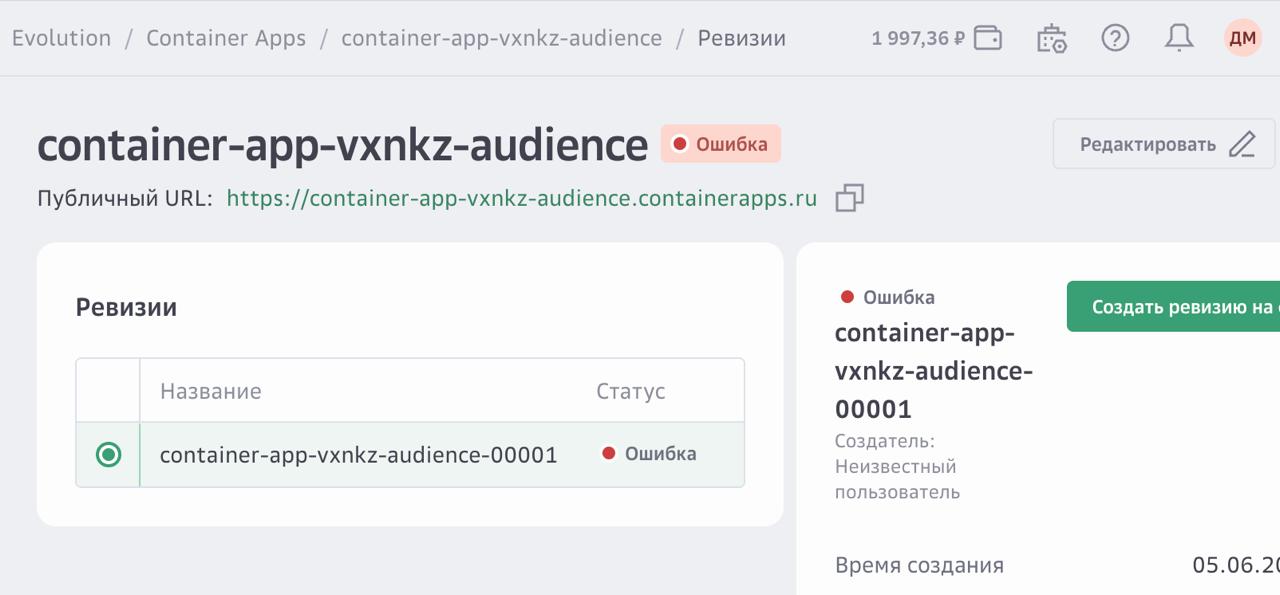Viewport: 1280px width, 595px height.
Task: Click the Статус column header
Action: [x=630, y=391]
